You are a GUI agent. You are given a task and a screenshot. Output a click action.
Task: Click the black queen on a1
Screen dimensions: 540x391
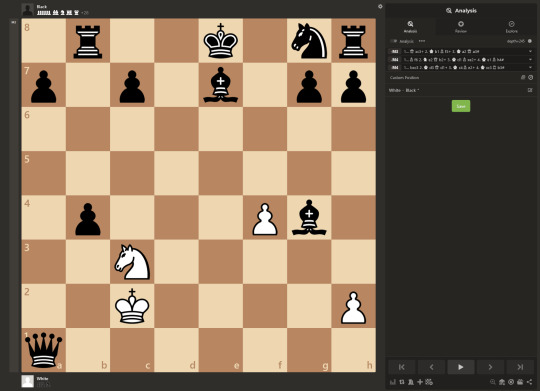[43, 350]
